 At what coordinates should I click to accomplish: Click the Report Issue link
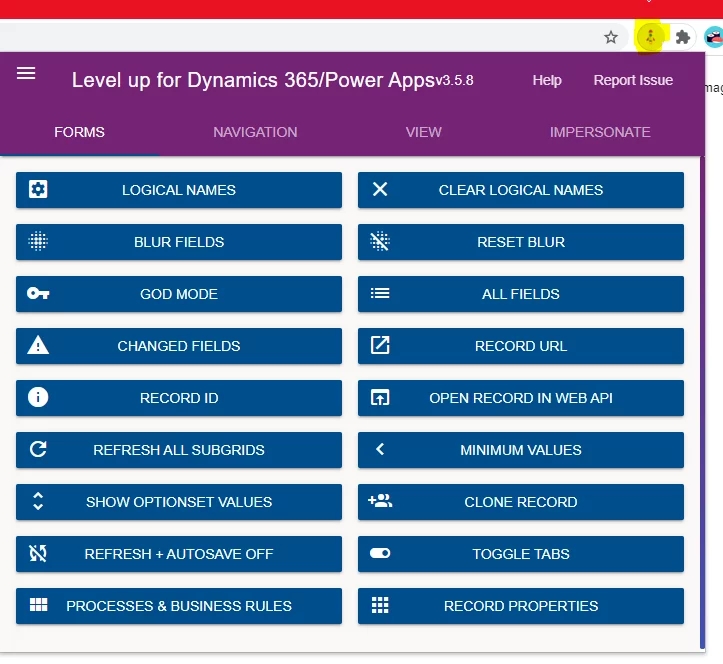coord(633,80)
